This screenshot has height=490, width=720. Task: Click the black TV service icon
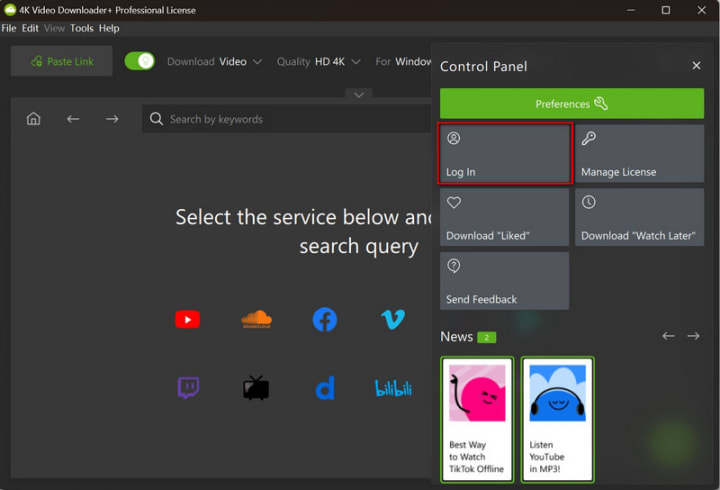click(x=256, y=388)
